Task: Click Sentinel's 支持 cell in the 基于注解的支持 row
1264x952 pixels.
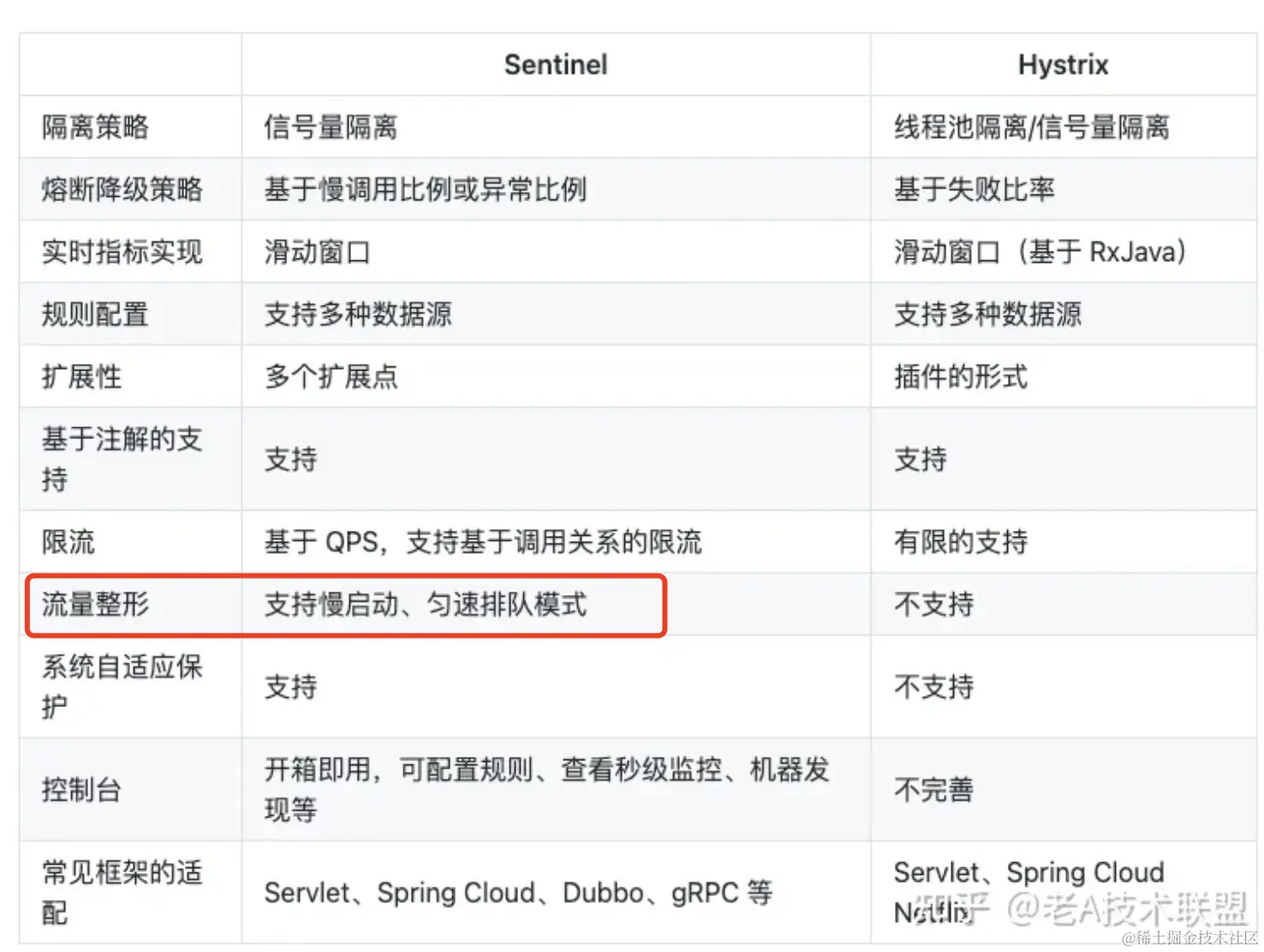Action: click(x=556, y=459)
